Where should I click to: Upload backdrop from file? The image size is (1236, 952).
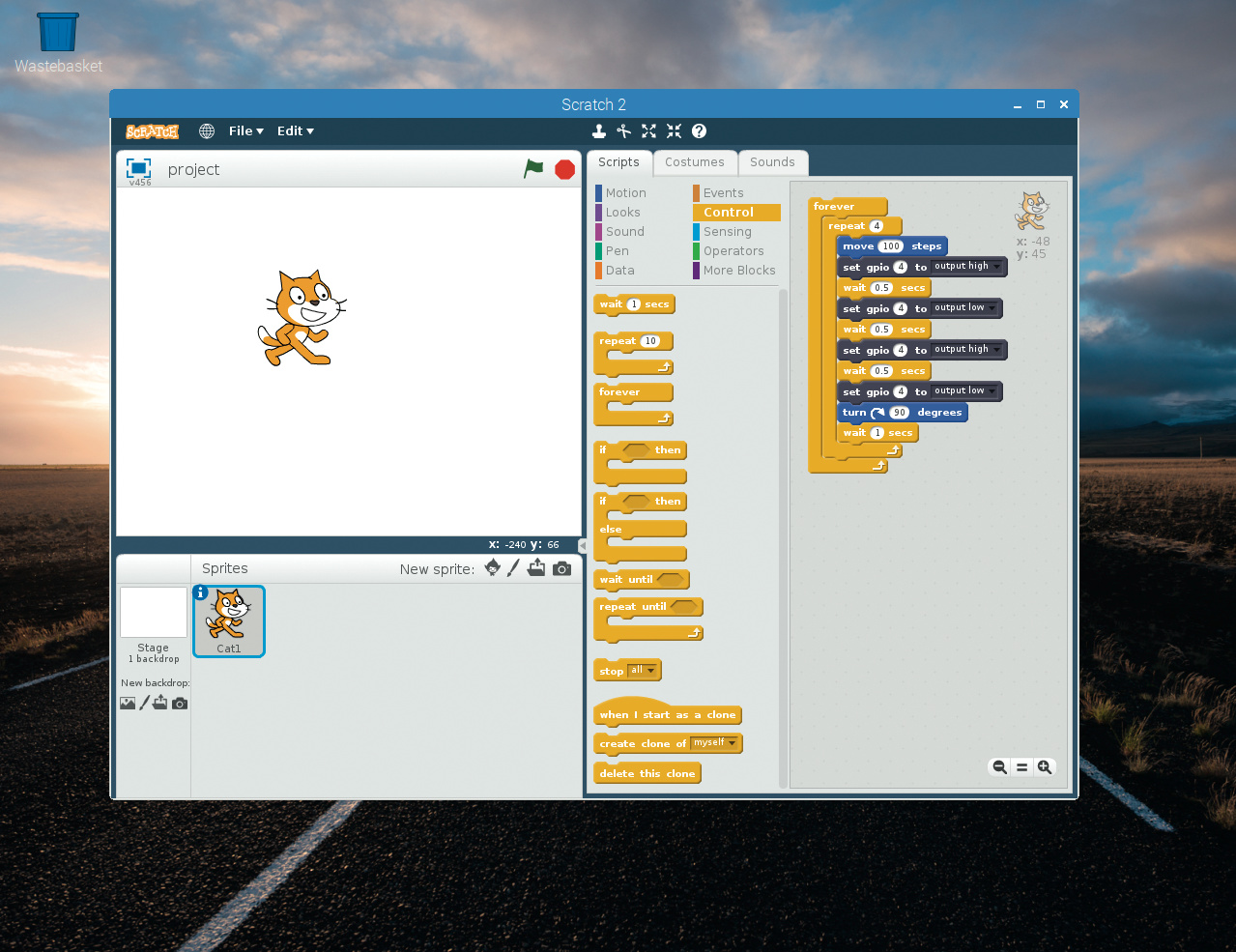click(159, 704)
